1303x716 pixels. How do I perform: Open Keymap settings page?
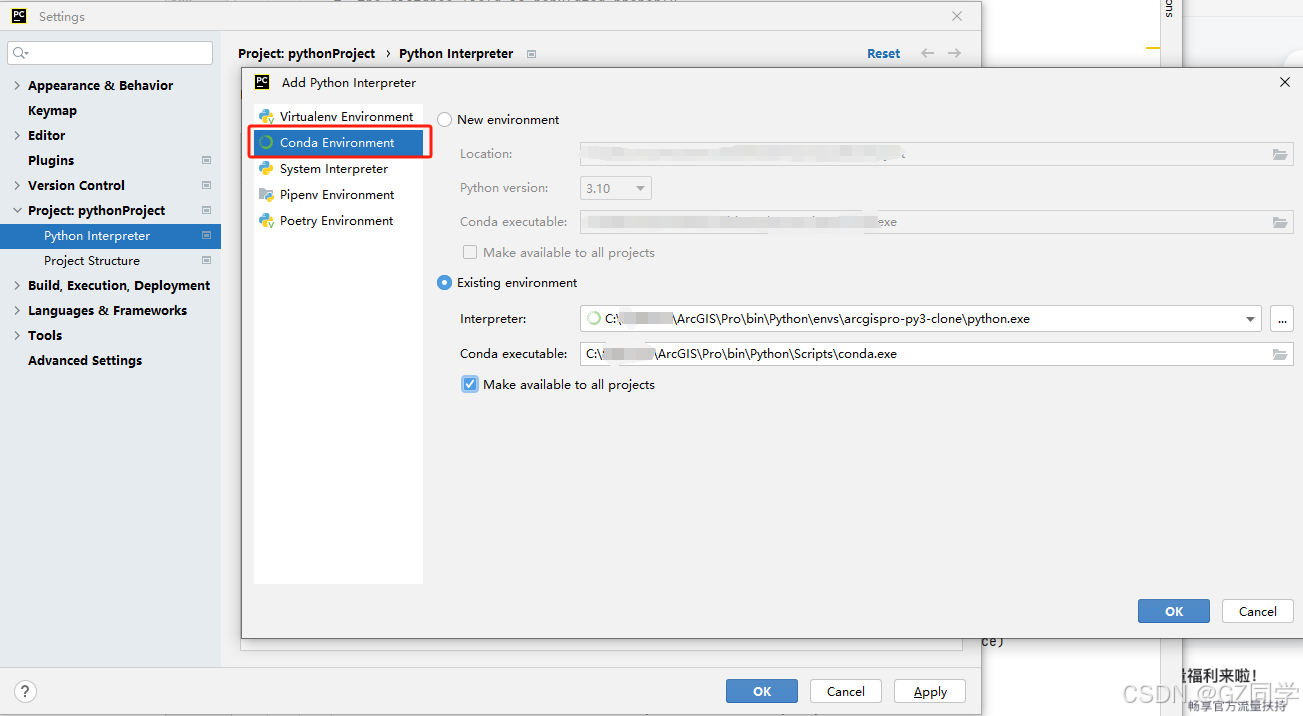pos(52,110)
